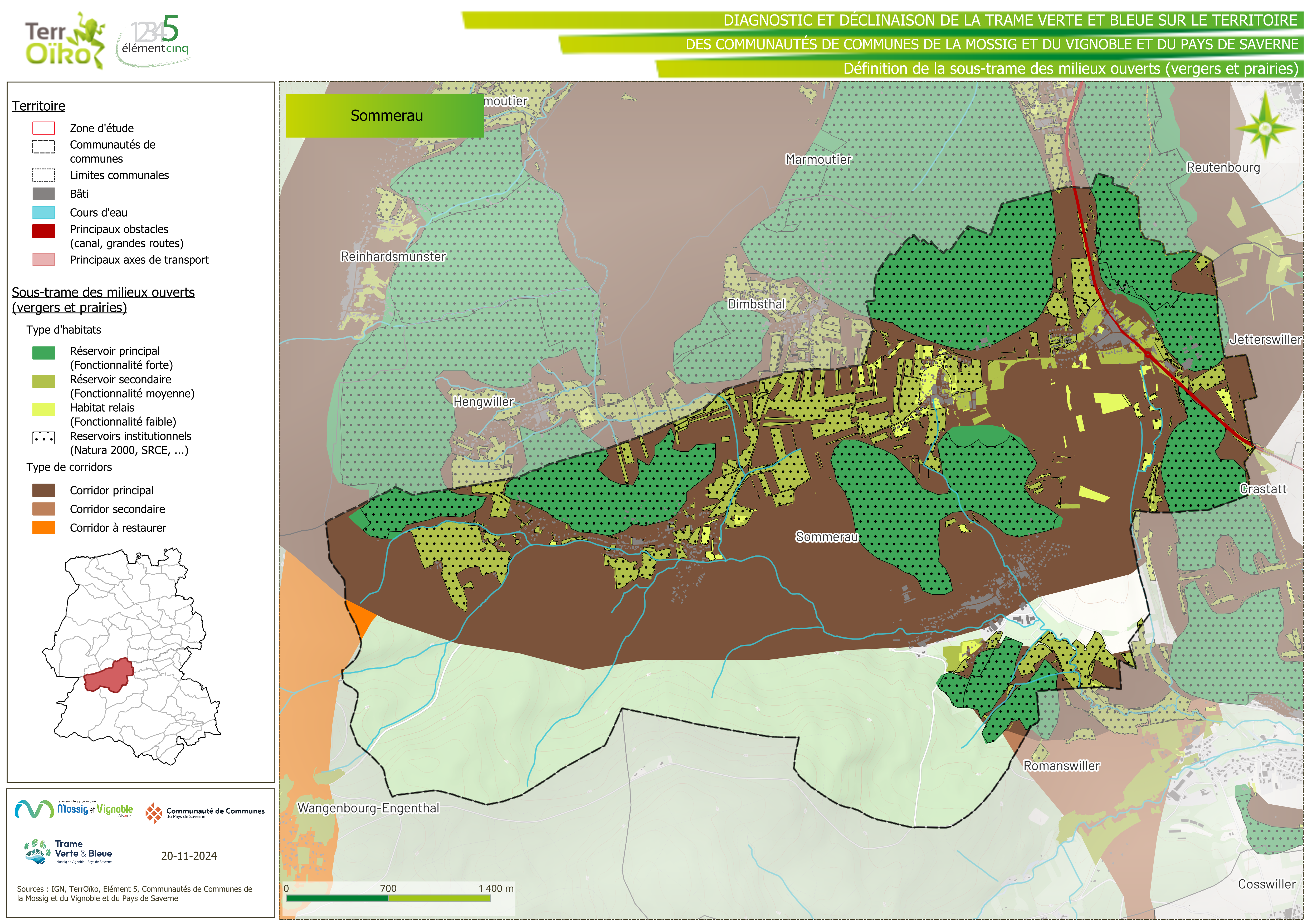Click the Principaux obstacles dark red swatch
1307x924 pixels.
pos(44,231)
